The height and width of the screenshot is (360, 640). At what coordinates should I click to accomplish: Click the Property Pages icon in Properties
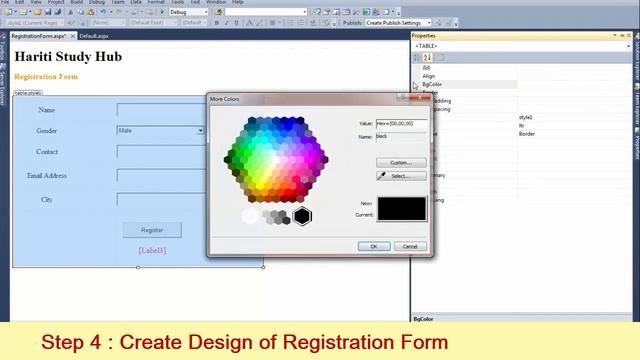tap(440, 58)
